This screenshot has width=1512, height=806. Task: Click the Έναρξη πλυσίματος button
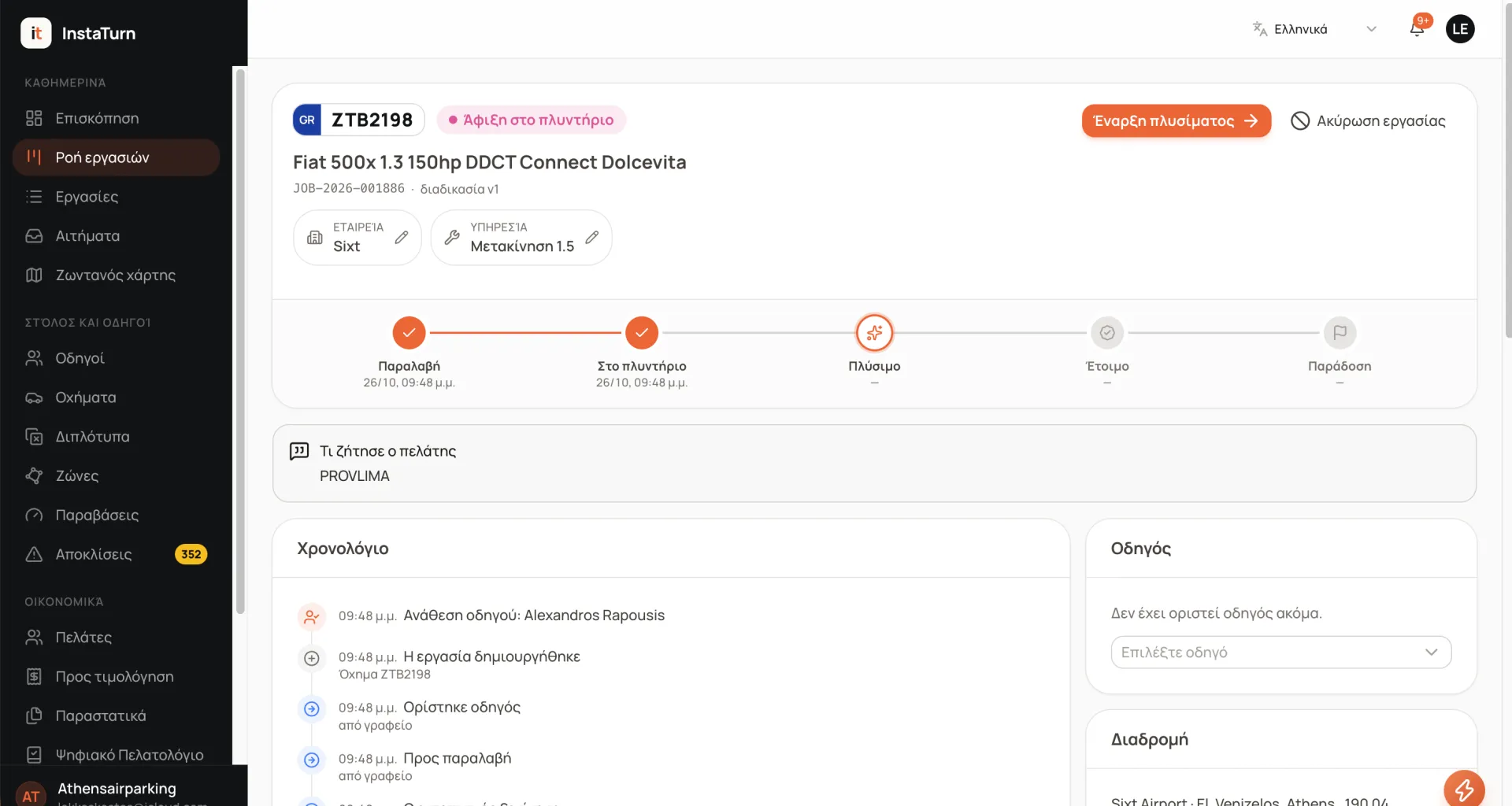(1176, 120)
